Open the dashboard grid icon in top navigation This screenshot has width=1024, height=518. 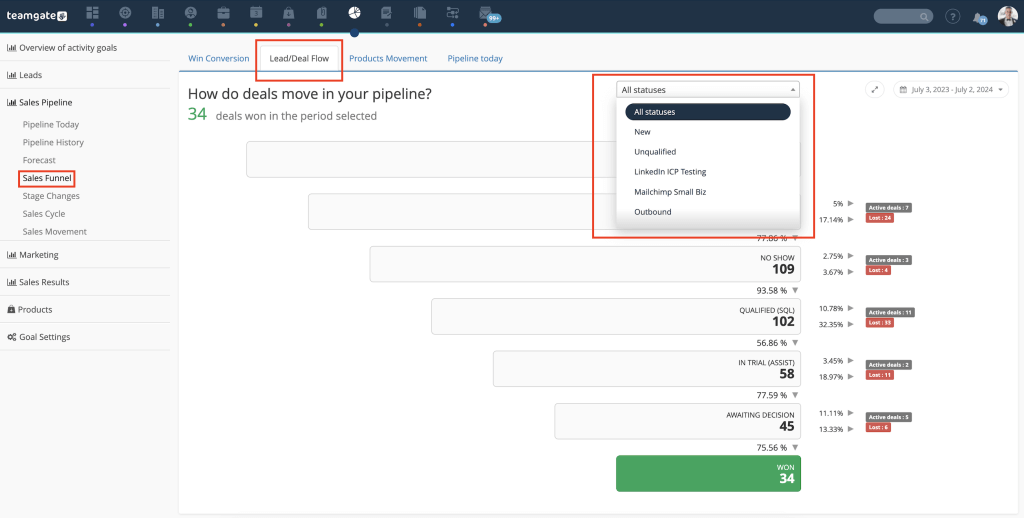pyautogui.click(x=93, y=13)
